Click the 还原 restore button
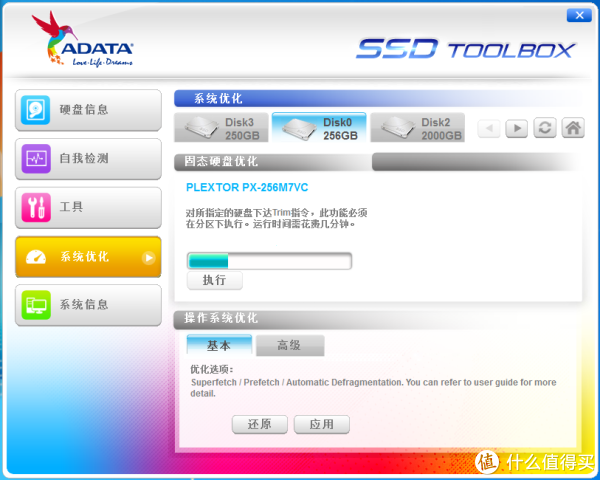 (x=259, y=424)
